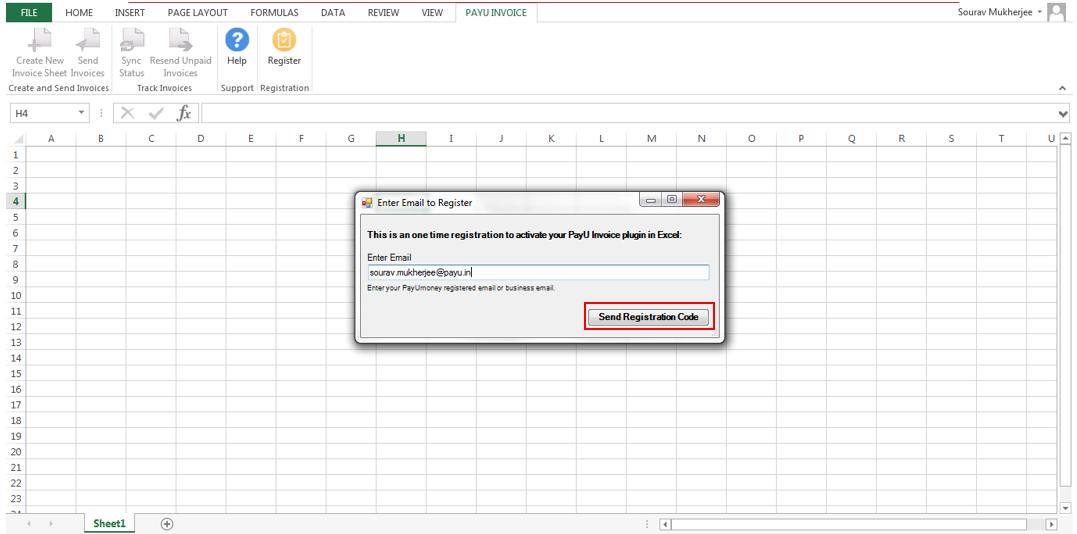Click the Select All corner triangle
1077x534 pixels.
[x=19, y=140]
